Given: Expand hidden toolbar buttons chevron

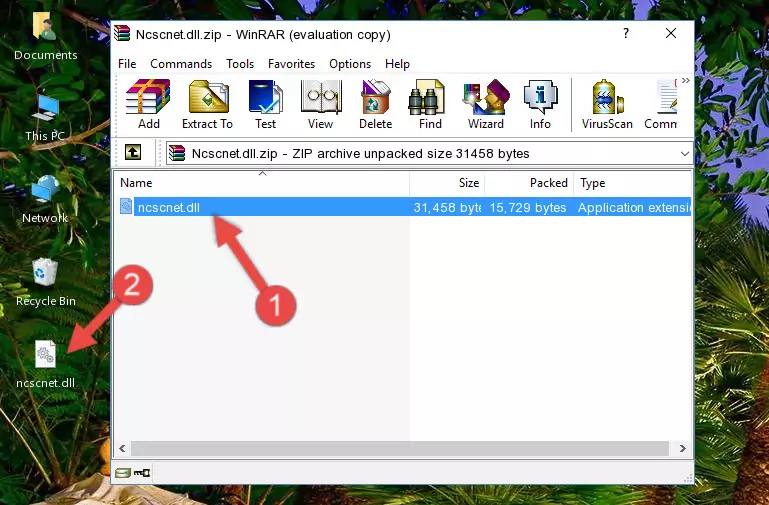Looking at the screenshot, I should pyautogui.click(x=686, y=81).
